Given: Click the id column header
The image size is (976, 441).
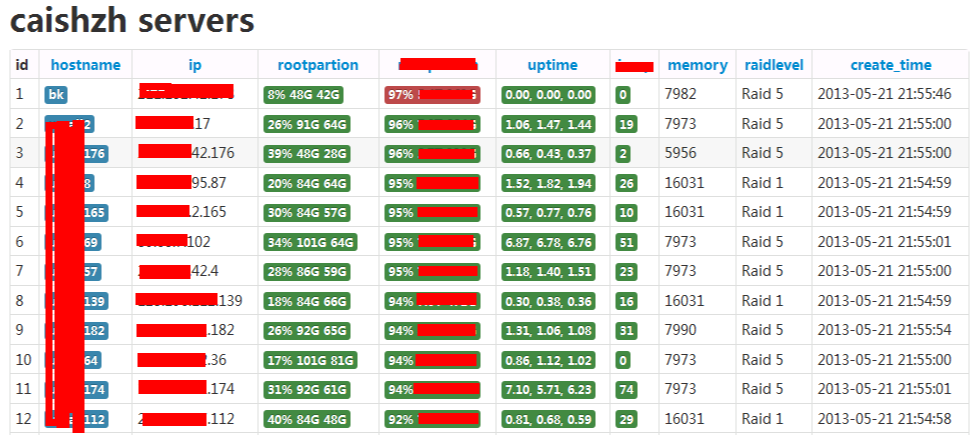Looking at the screenshot, I should pos(21,65).
